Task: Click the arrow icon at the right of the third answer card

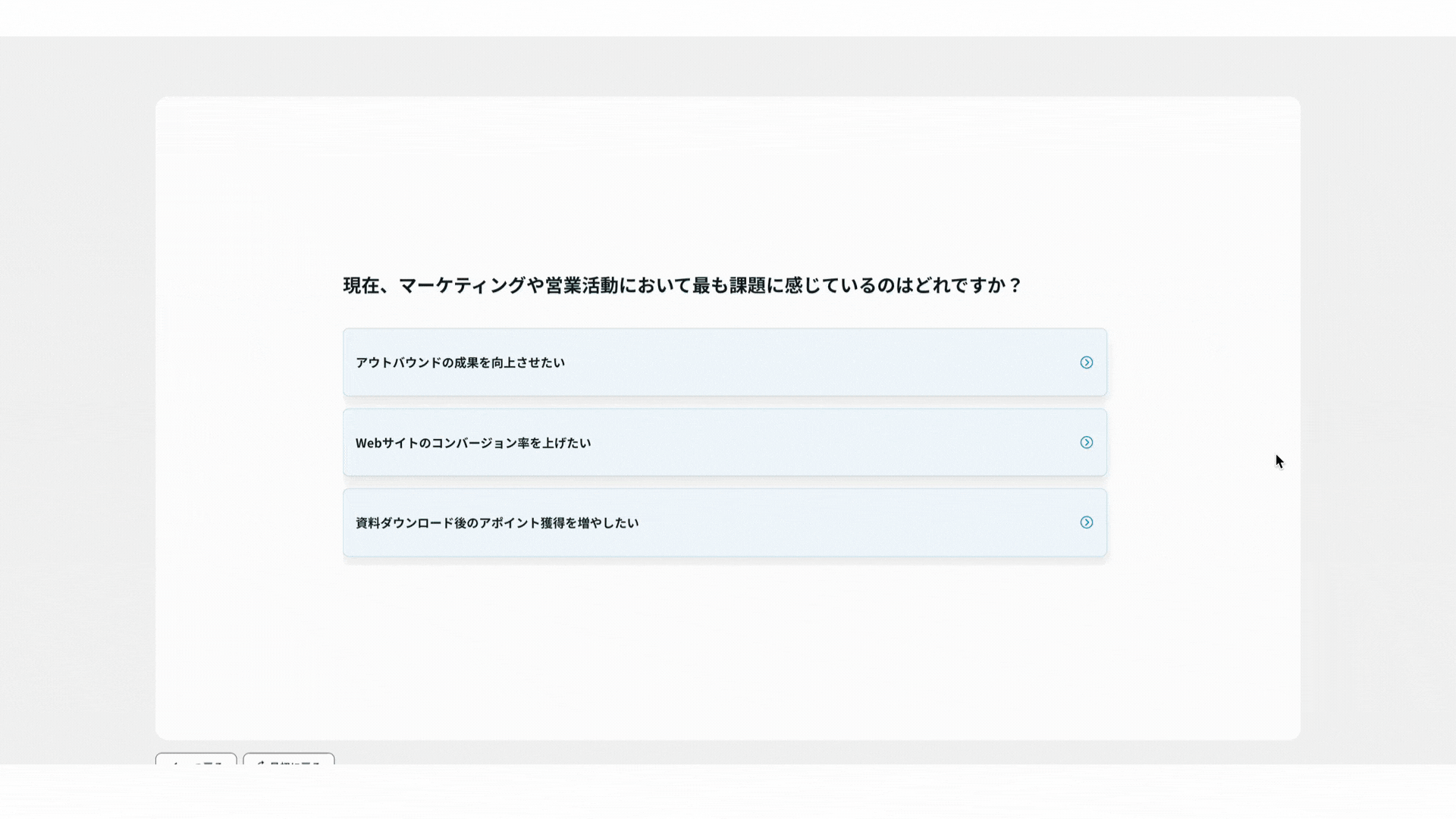Action: pyautogui.click(x=1087, y=522)
